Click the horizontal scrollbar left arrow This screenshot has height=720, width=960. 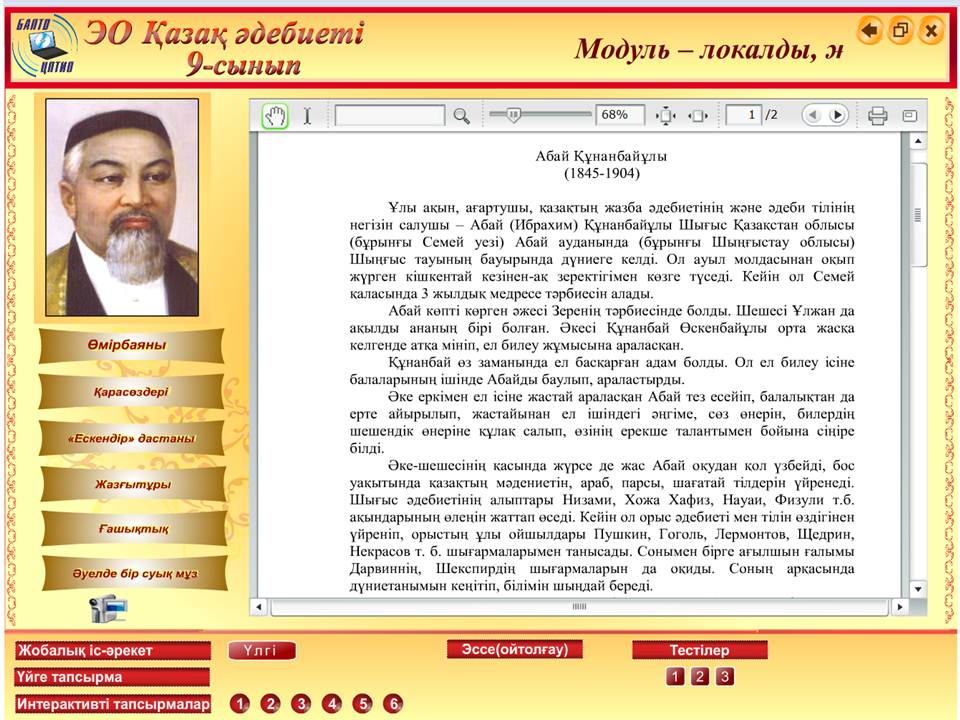click(x=258, y=607)
